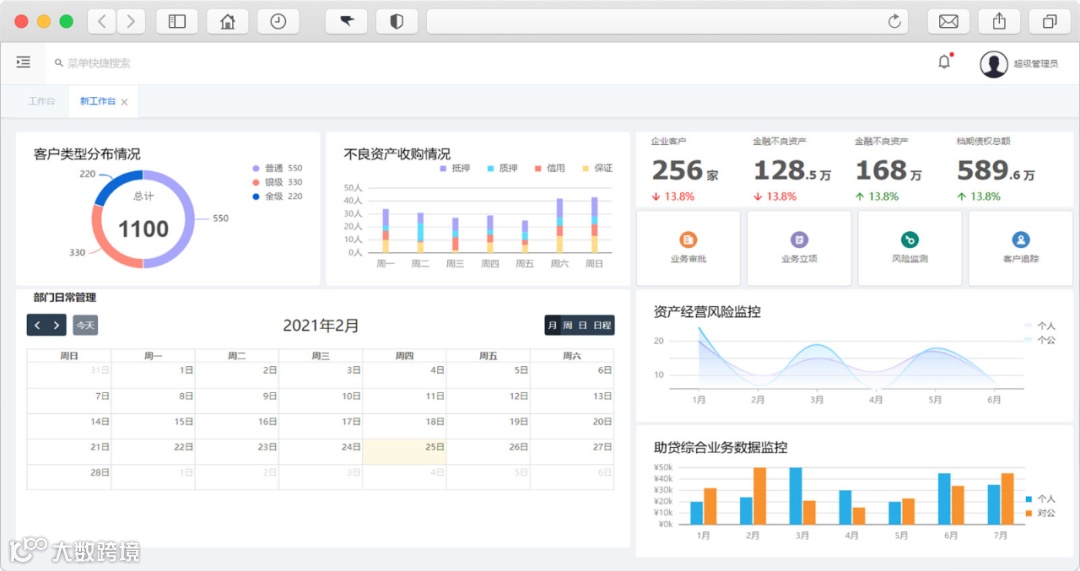Open browser history clock icon

point(278,21)
